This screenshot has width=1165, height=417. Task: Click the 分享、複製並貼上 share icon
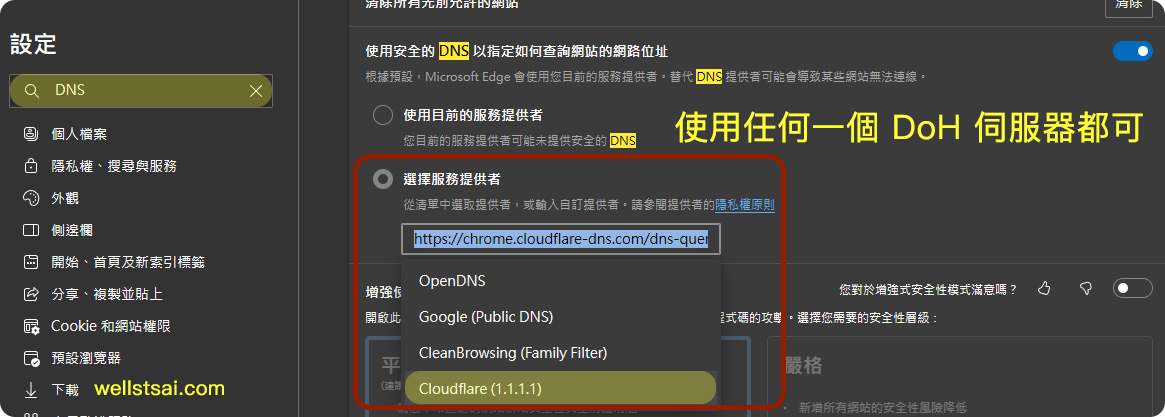tap(31, 294)
